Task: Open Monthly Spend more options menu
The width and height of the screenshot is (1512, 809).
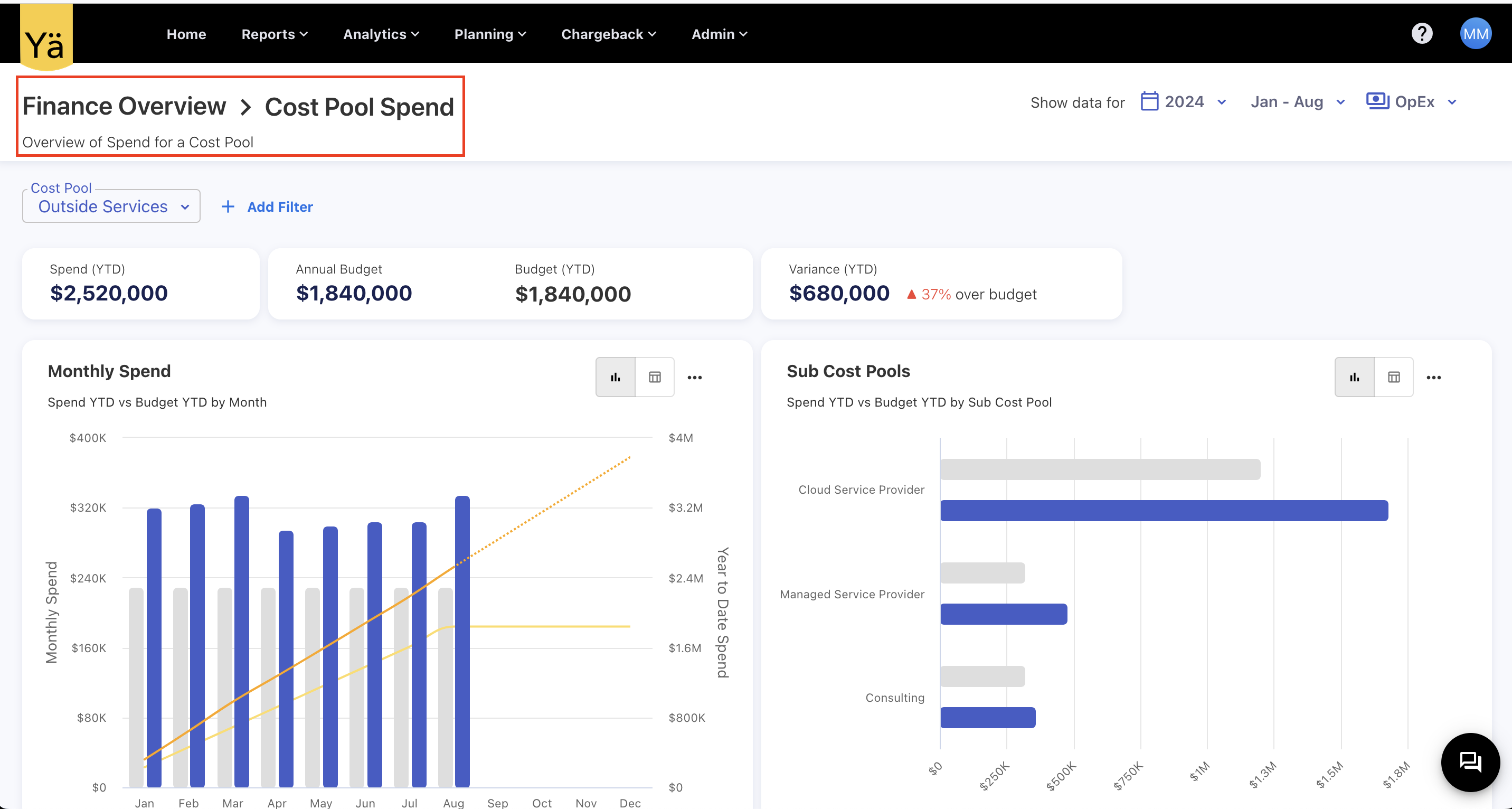Action: click(x=694, y=378)
